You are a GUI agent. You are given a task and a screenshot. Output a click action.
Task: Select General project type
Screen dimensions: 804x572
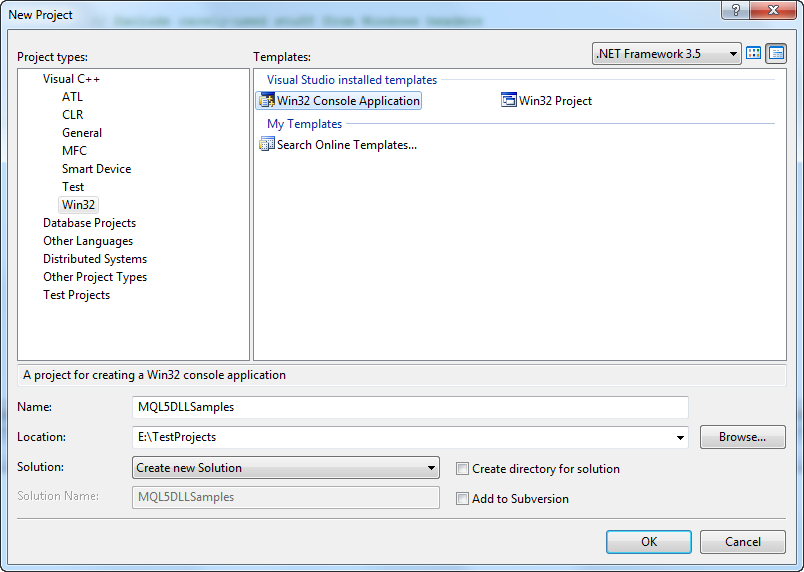coord(82,133)
